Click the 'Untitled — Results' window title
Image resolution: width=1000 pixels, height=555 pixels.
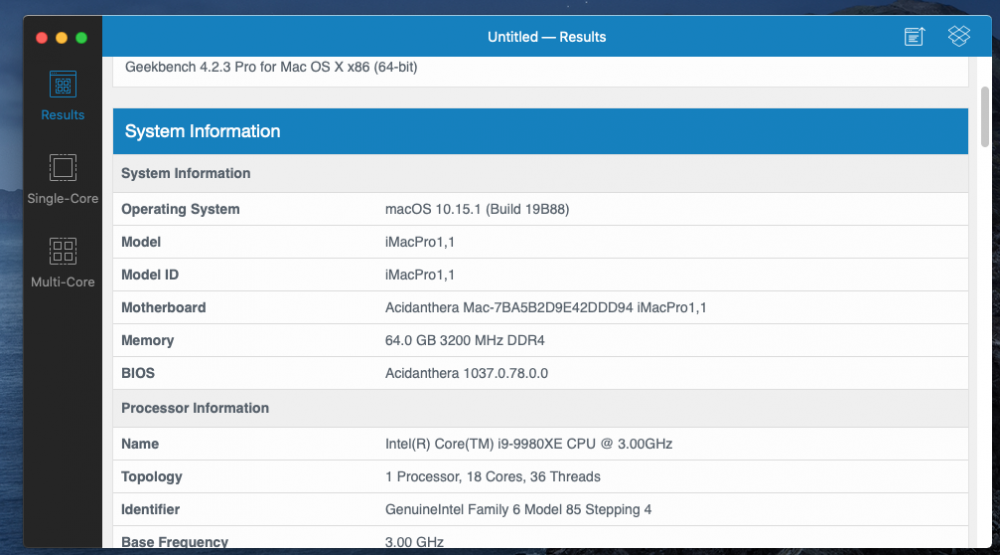click(547, 37)
